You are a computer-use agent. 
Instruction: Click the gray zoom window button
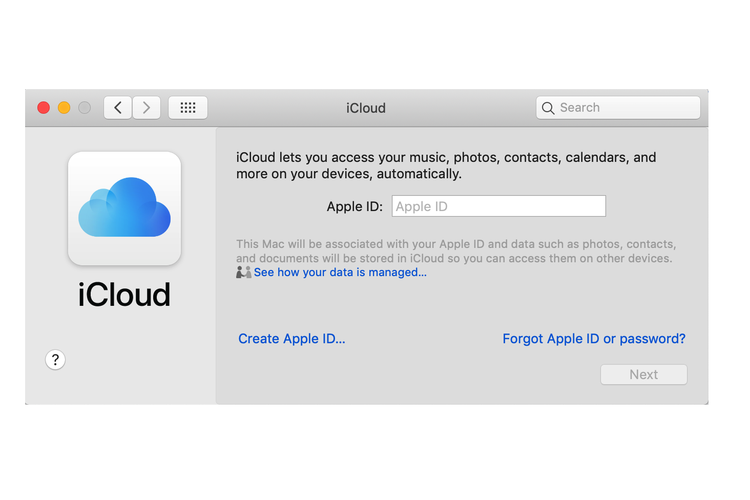[84, 108]
